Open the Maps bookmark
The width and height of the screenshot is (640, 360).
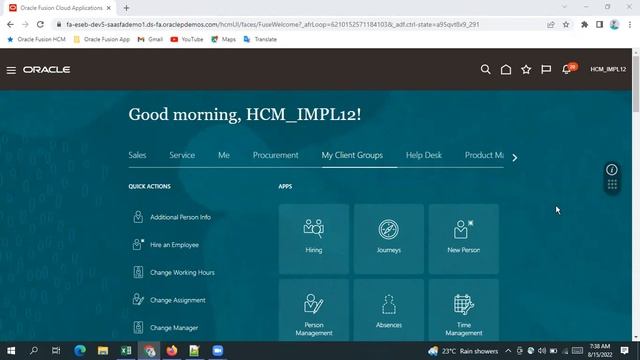(x=223, y=39)
